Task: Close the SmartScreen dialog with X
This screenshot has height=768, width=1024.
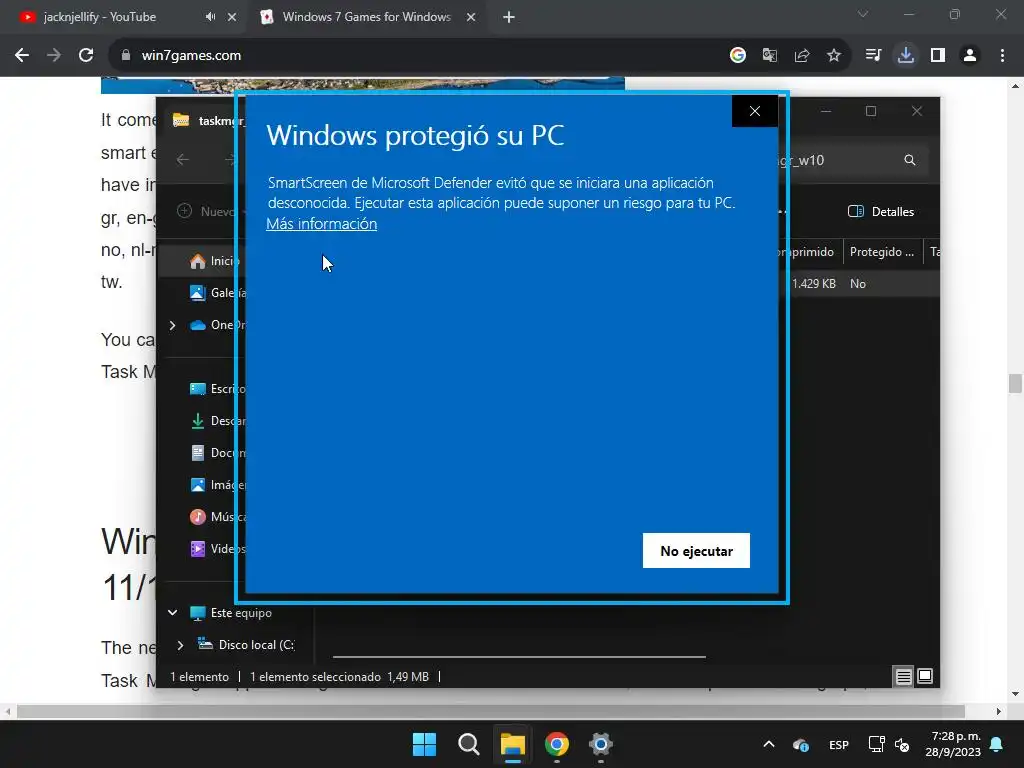Action: point(755,111)
